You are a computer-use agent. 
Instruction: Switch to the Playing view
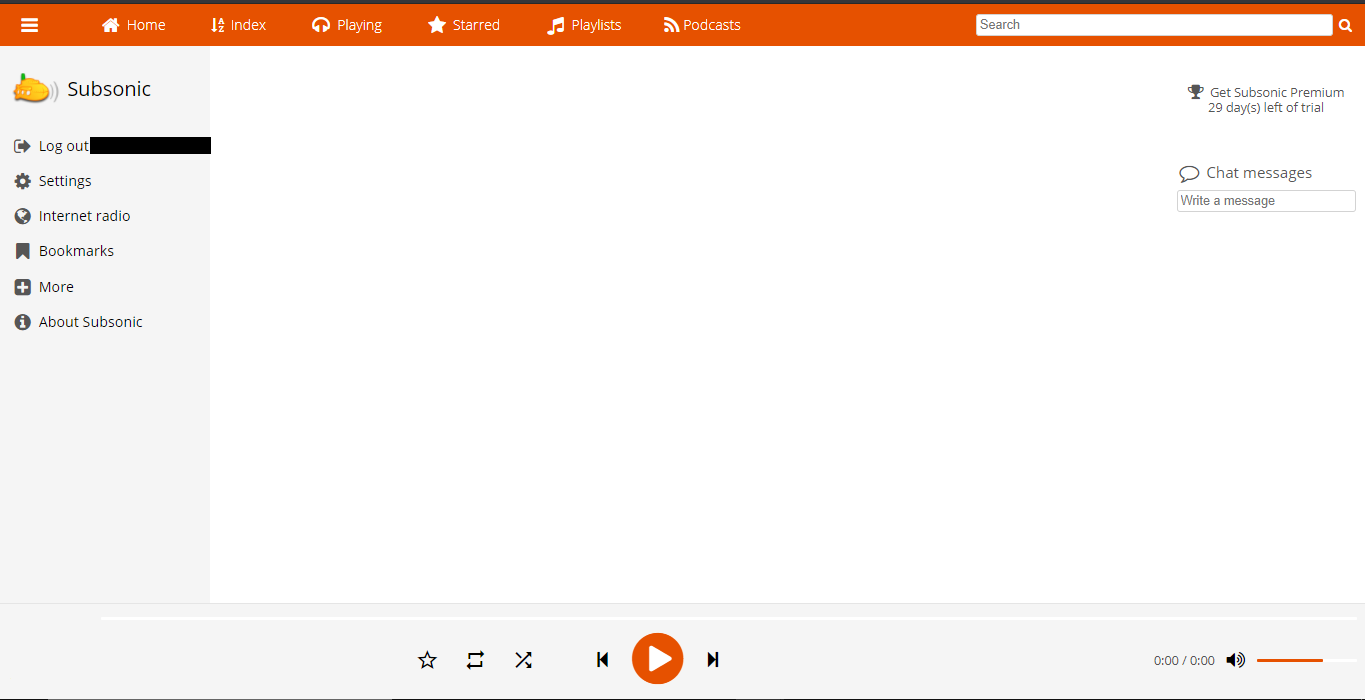tap(347, 25)
